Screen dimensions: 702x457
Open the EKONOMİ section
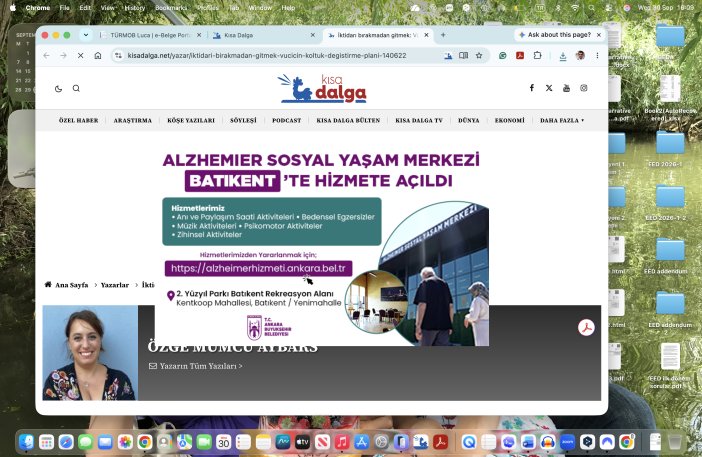pyautogui.click(x=509, y=120)
